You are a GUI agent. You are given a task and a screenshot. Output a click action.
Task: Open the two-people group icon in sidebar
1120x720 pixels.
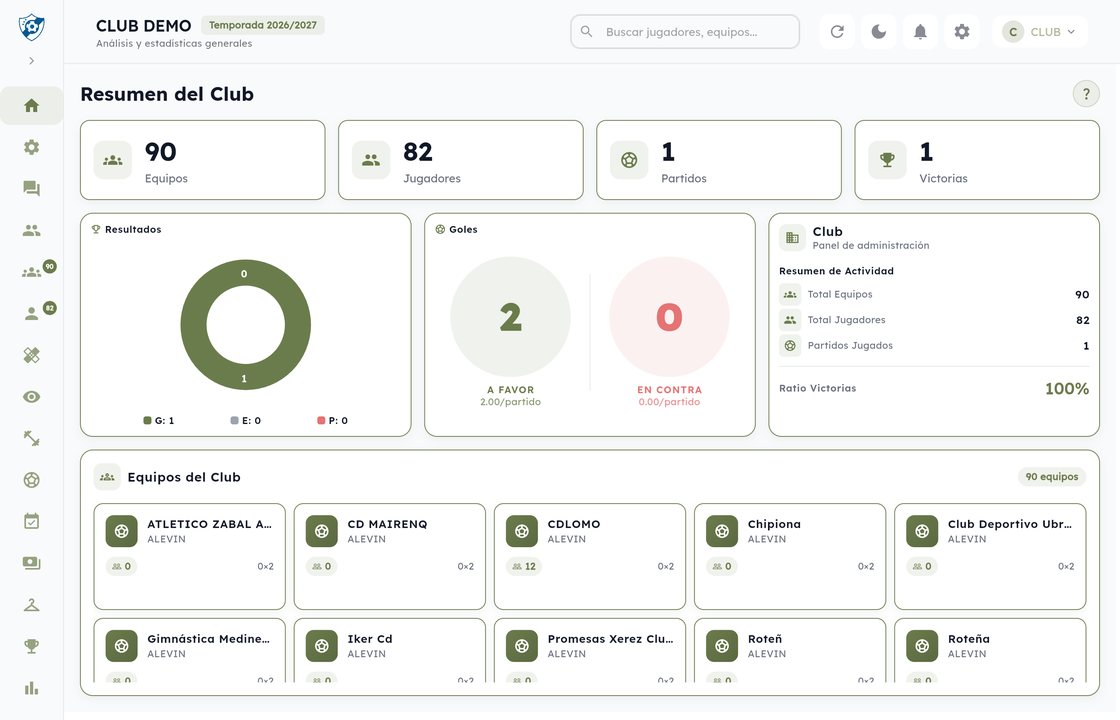pyautogui.click(x=31, y=230)
